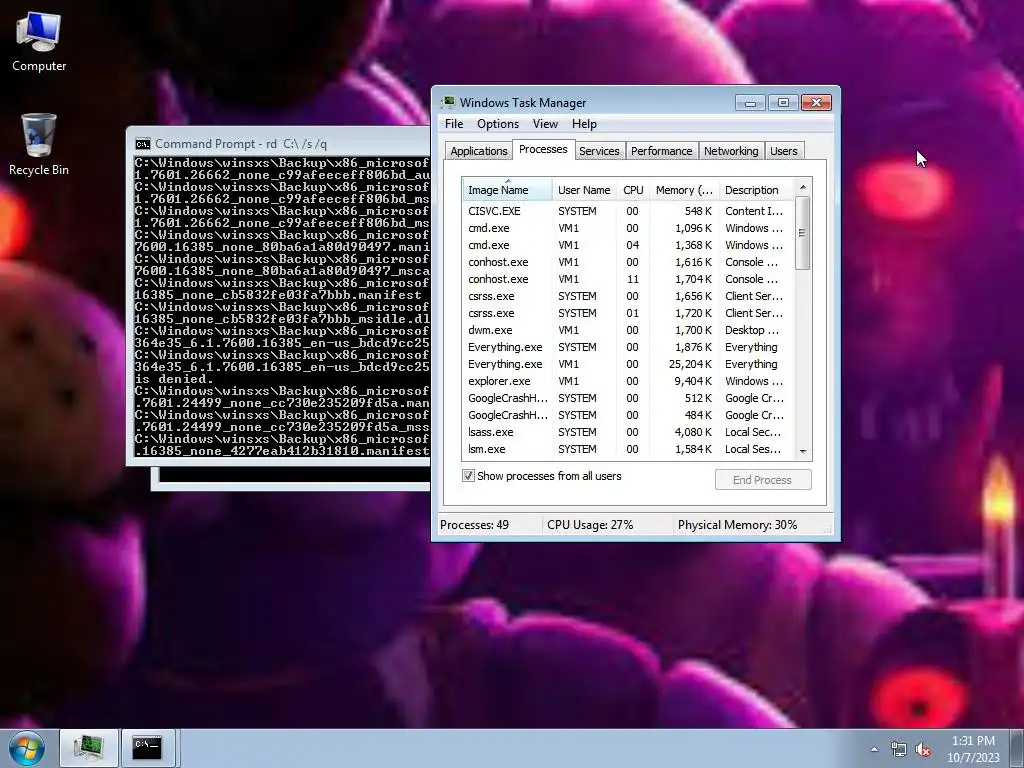This screenshot has height=768, width=1024.
Task: Sort by User Name column header
Action: [x=584, y=189]
